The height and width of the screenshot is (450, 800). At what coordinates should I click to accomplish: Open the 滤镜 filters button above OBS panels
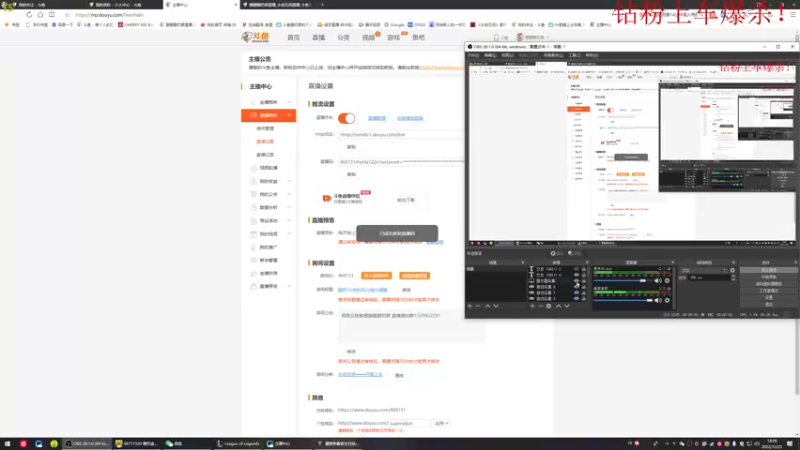point(574,253)
